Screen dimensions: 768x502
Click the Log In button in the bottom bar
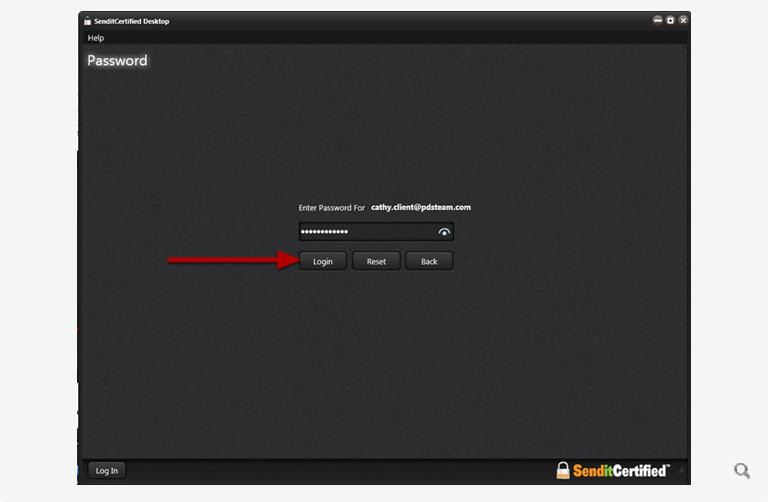pyautogui.click(x=106, y=470)
